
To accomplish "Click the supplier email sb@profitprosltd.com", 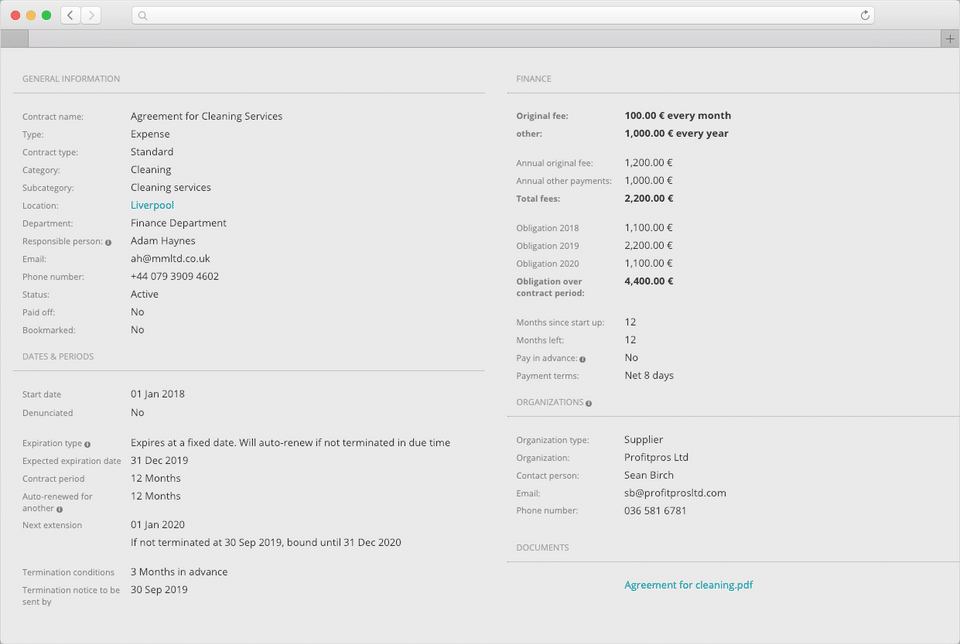I will click(x=675, y=493).
